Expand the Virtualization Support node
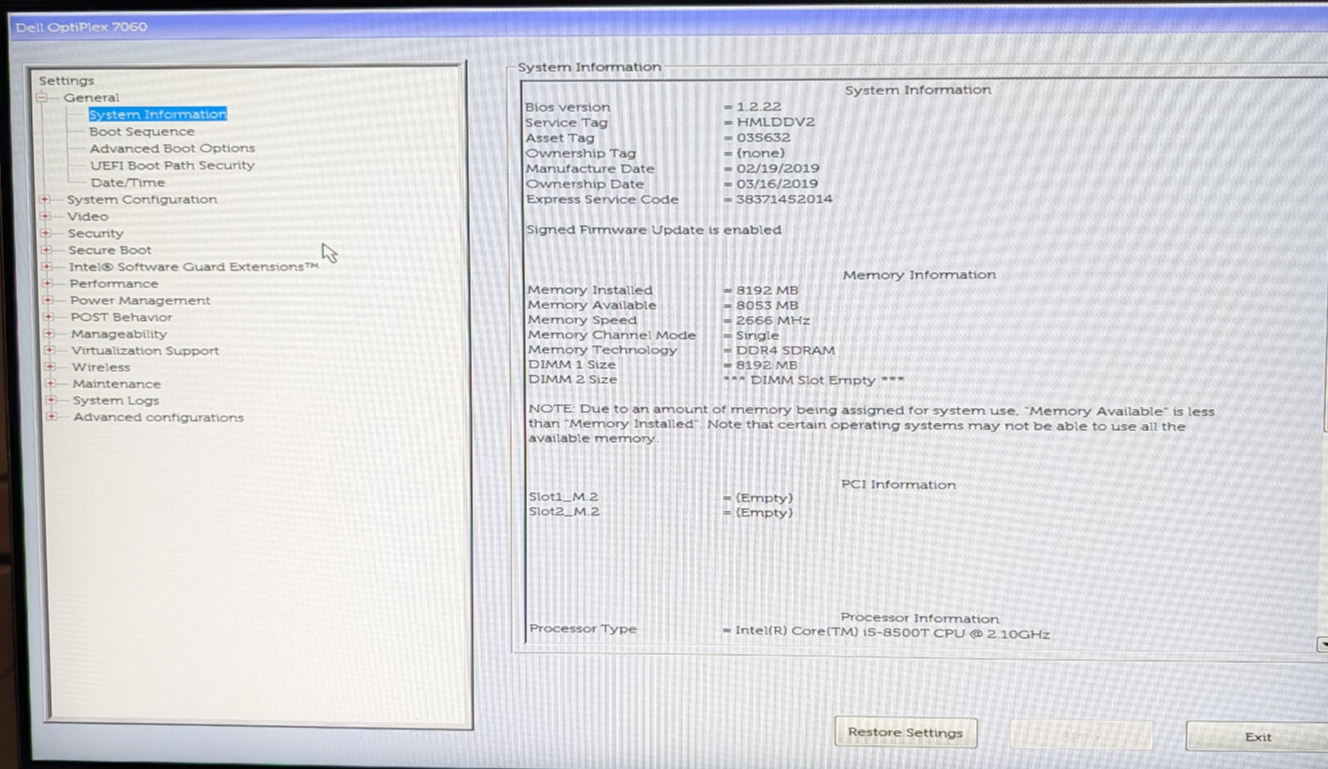Screen dimensions: 1328x769 click(x=49, y=351)
